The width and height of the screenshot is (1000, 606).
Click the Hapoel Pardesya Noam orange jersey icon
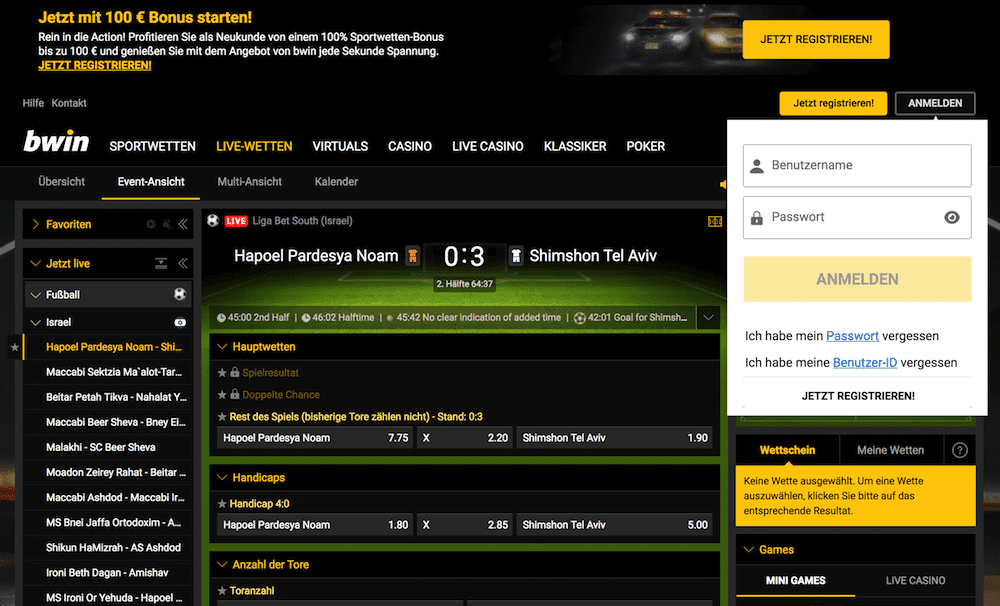click(413, 256)
